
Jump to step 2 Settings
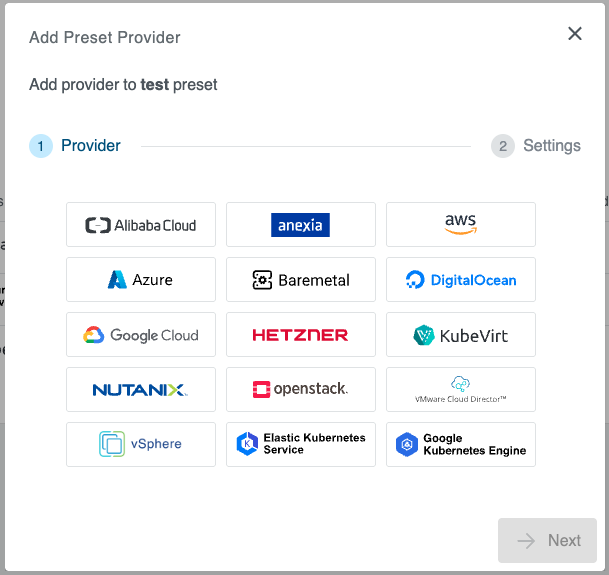[551, 146]
